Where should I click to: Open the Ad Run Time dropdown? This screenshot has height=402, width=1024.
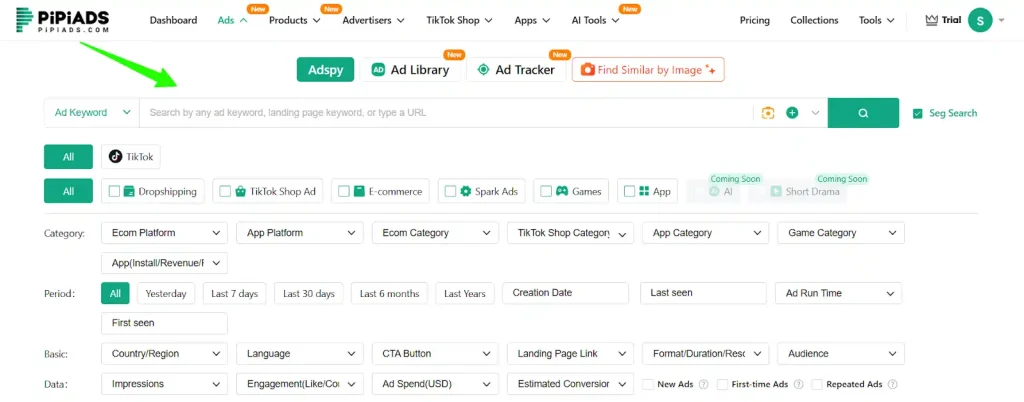coord(839,293)
